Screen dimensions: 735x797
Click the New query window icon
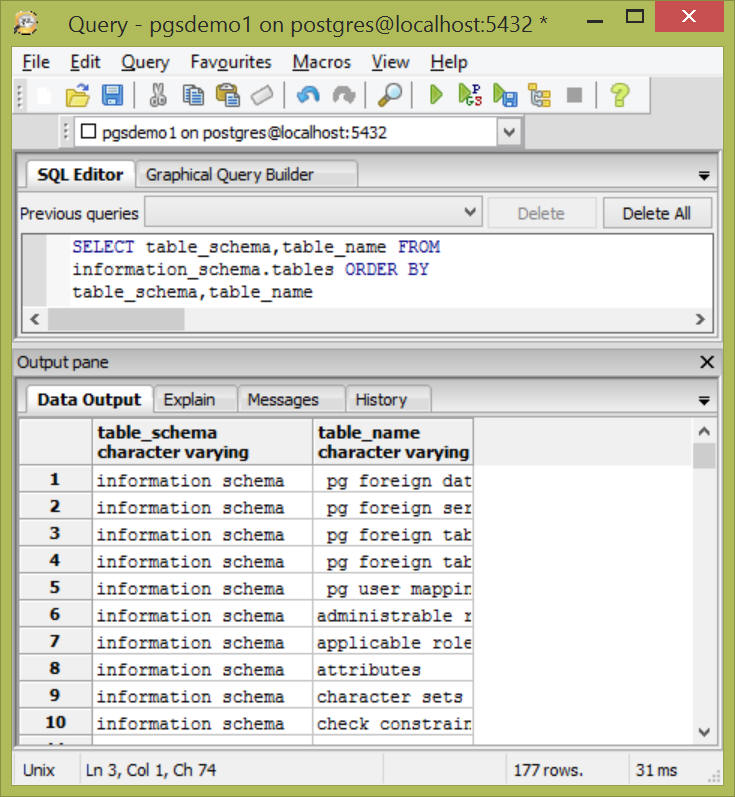[45, 95]
